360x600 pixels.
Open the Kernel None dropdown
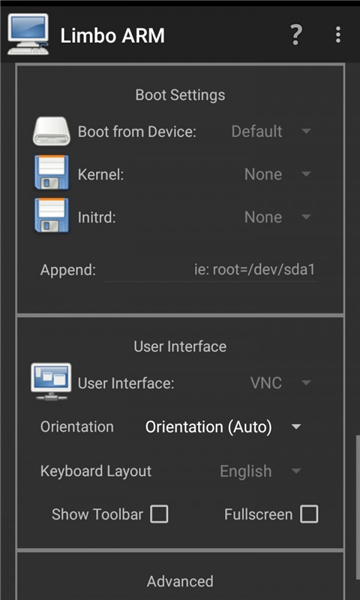[x=277, y=174]
